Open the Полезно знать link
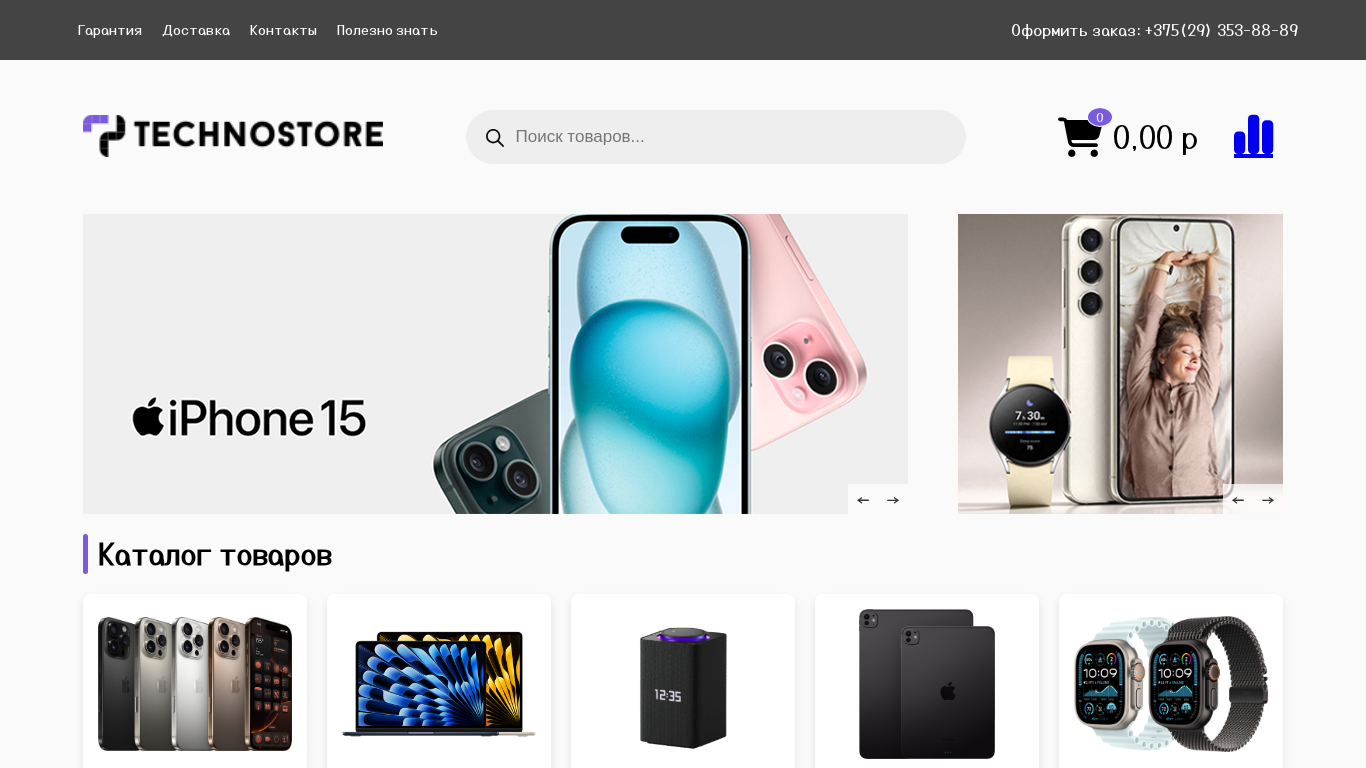The image size is (1366, 768). click(387, 30)
